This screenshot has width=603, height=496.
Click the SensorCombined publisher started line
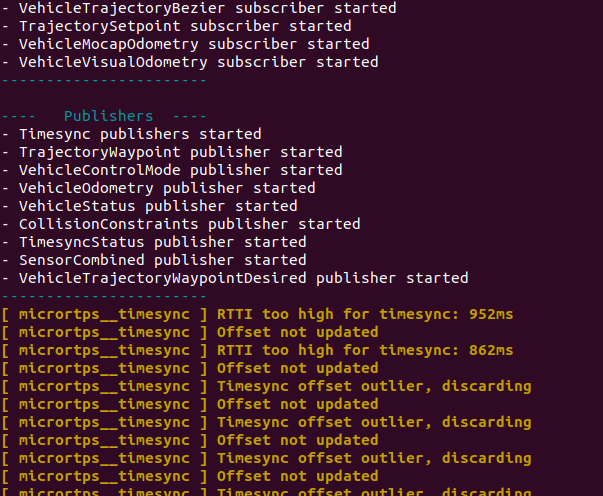(x=162, y=260)
